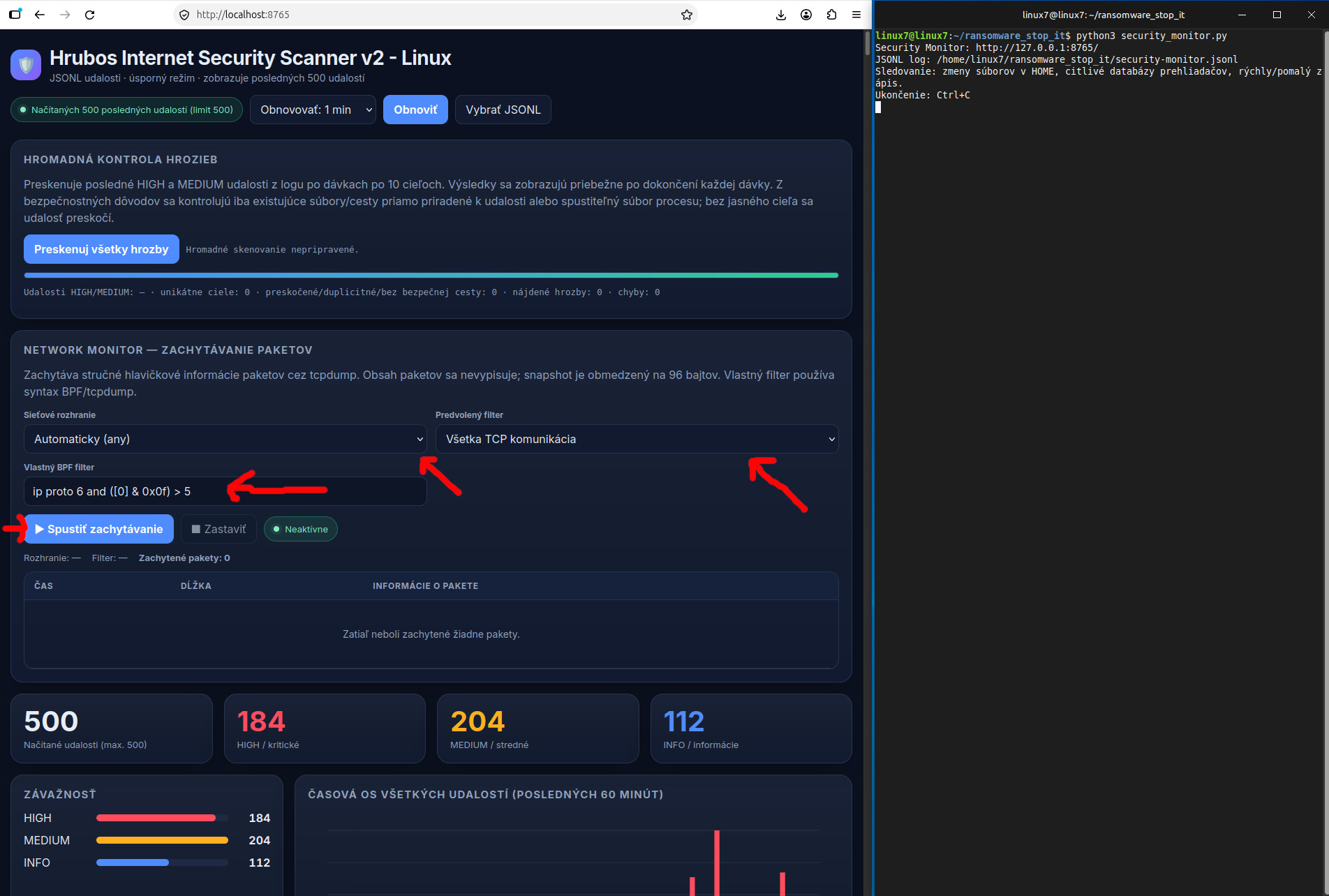
Task: Open the browser account profile icon
Action: (x=806, y=15)
